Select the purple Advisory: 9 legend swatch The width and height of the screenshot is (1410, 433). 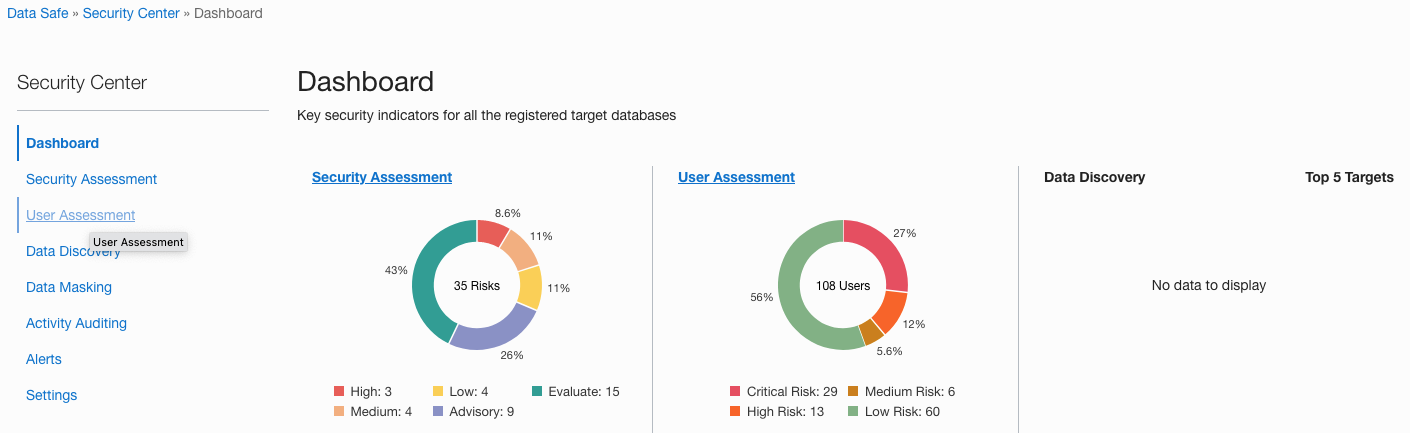coord(439,412)
